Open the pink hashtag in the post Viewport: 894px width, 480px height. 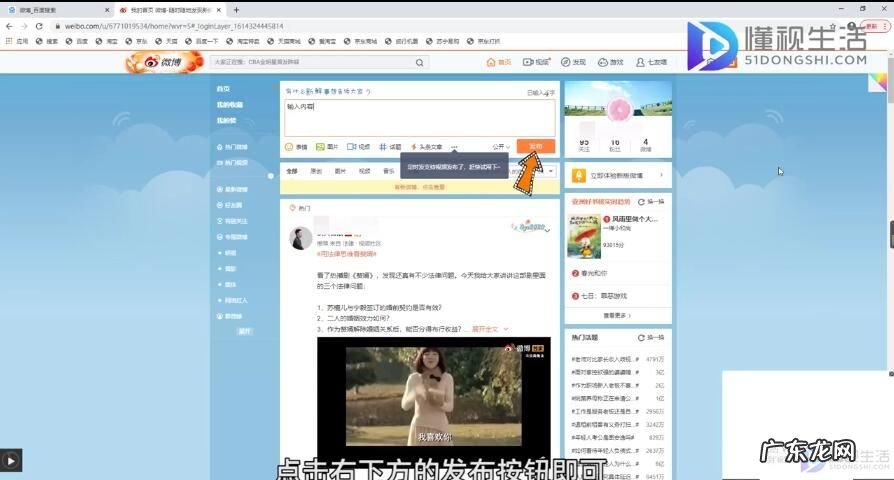[347, 254]
